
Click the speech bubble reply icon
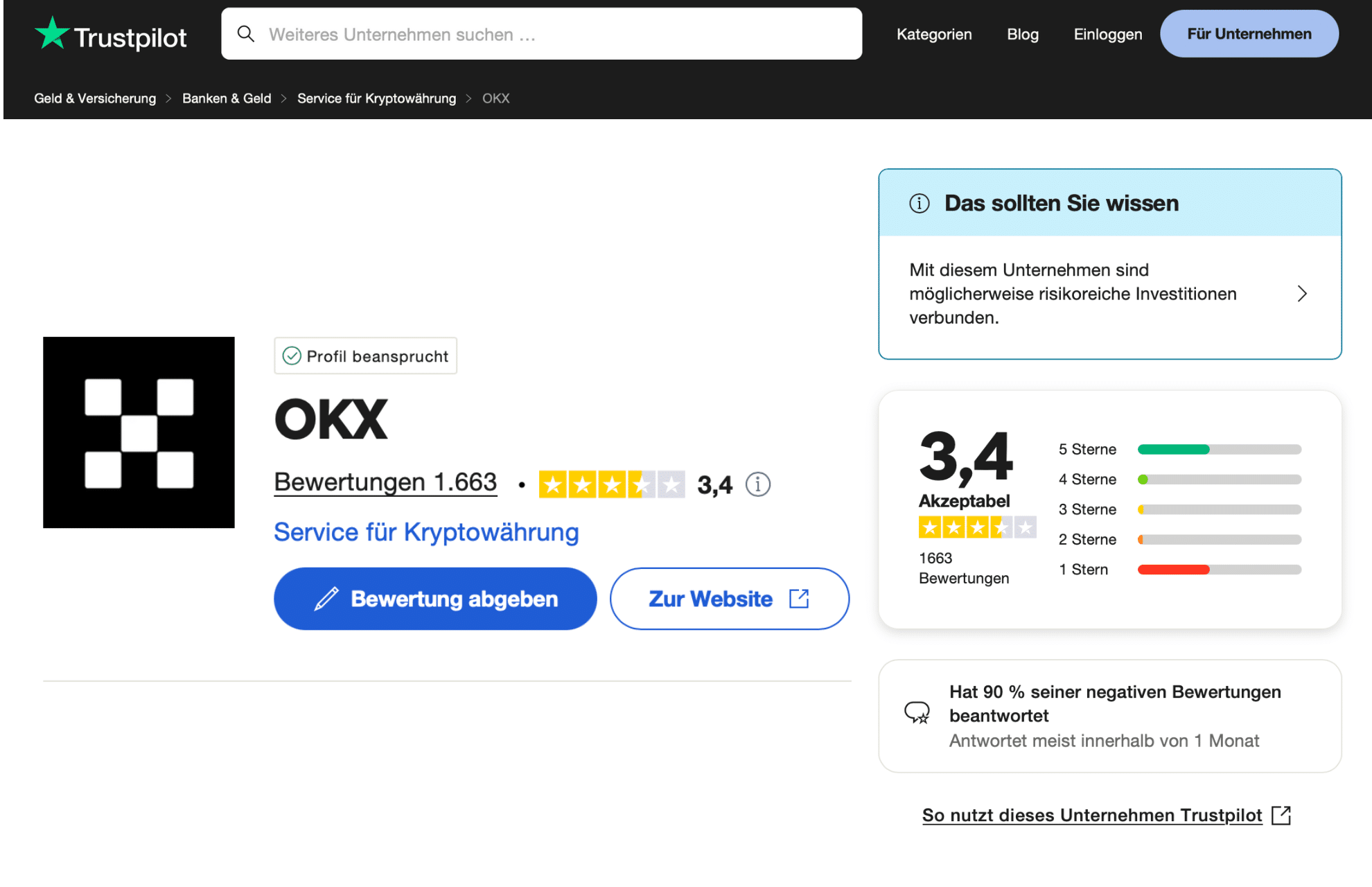(917, 712)
